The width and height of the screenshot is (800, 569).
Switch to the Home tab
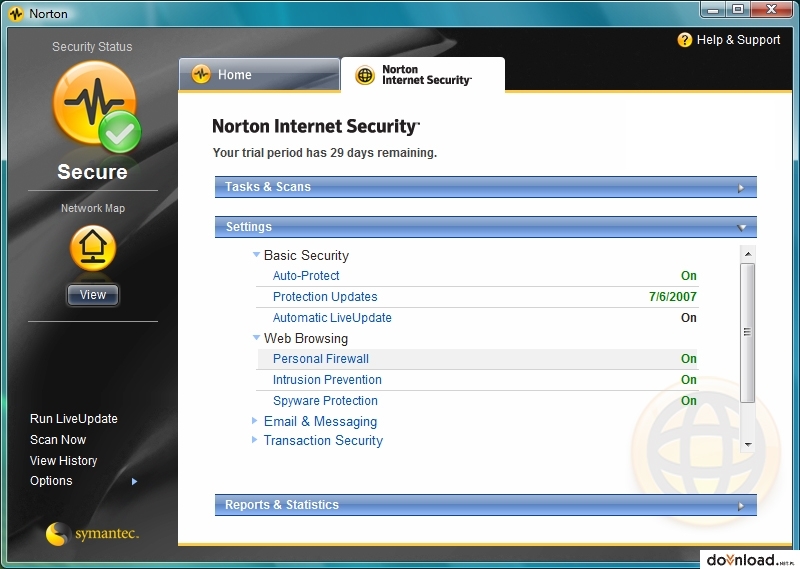click(x=259, y=75)
